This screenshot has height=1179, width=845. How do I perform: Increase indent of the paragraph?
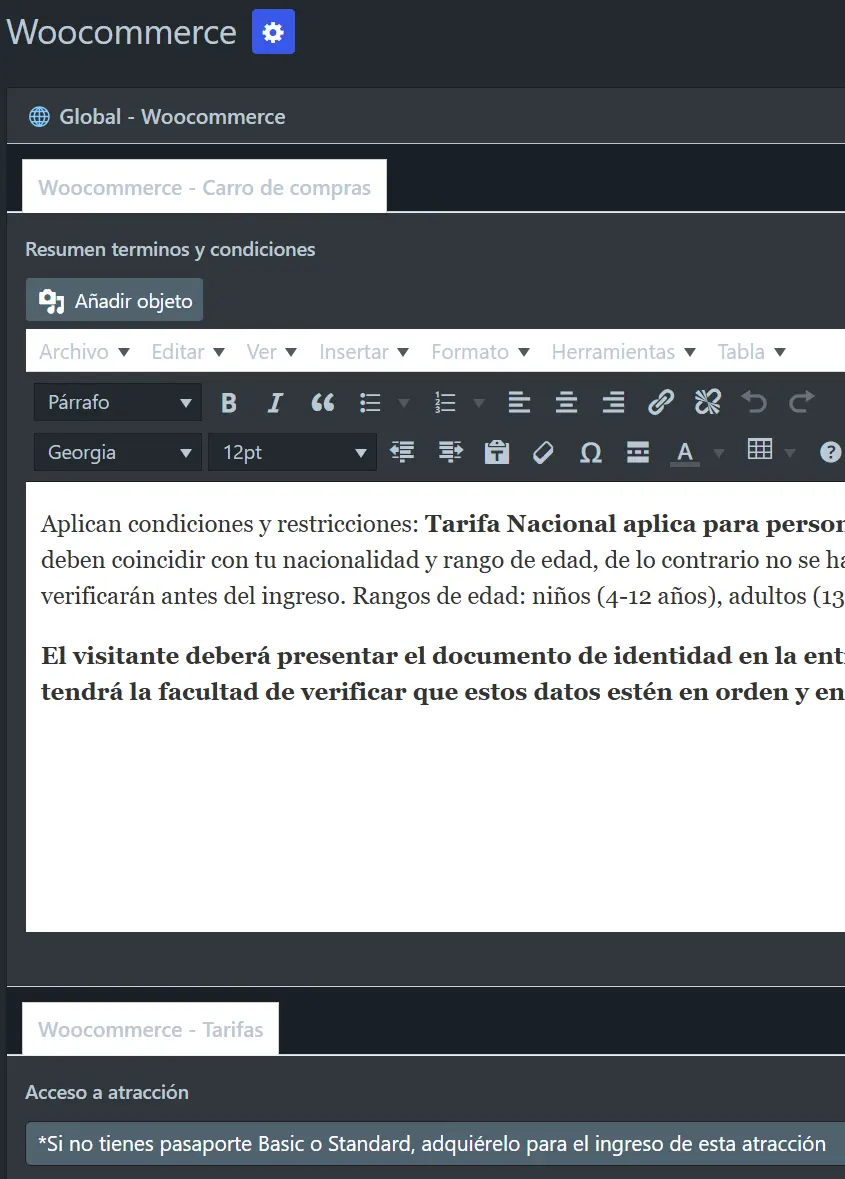(x=450, y=453)
